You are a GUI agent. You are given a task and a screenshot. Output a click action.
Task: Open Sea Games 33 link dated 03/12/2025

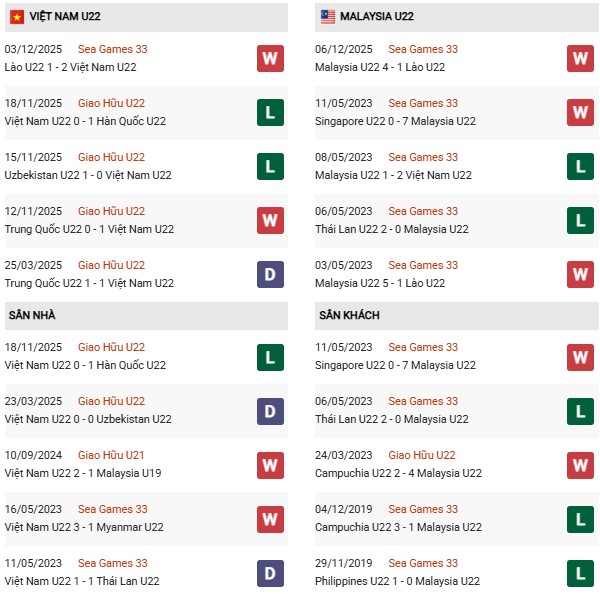coord(112,49)
